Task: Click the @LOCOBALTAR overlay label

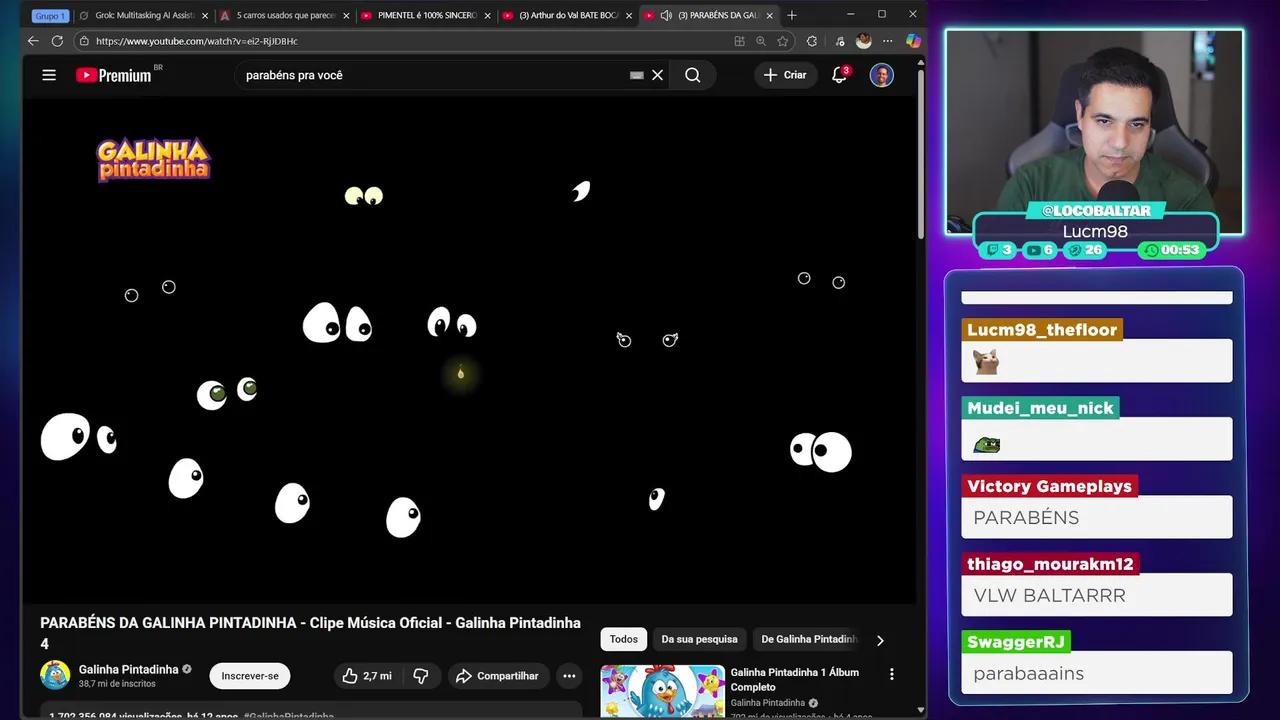Action: 1096,210
